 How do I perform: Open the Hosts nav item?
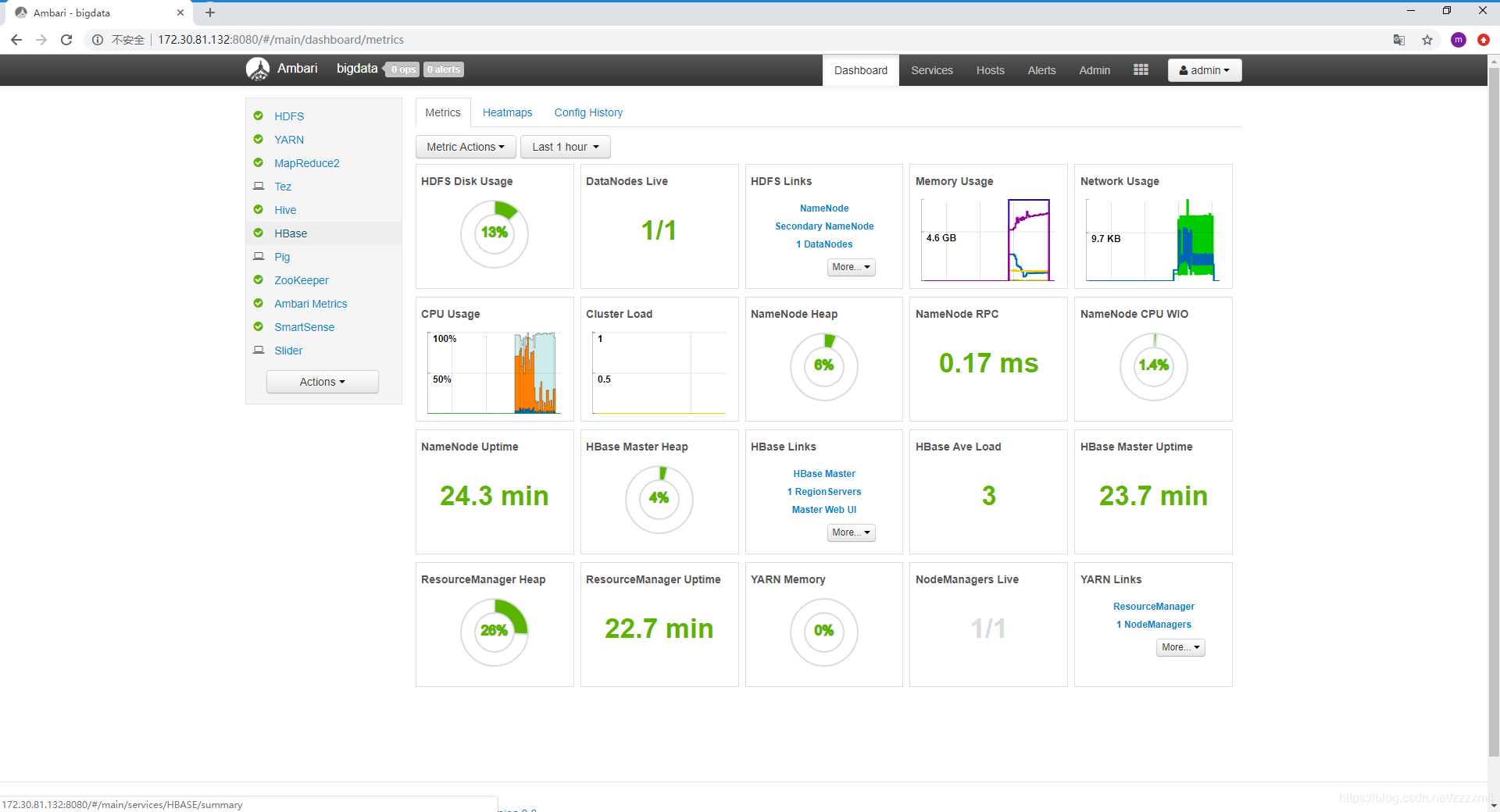tap(991, 70)
